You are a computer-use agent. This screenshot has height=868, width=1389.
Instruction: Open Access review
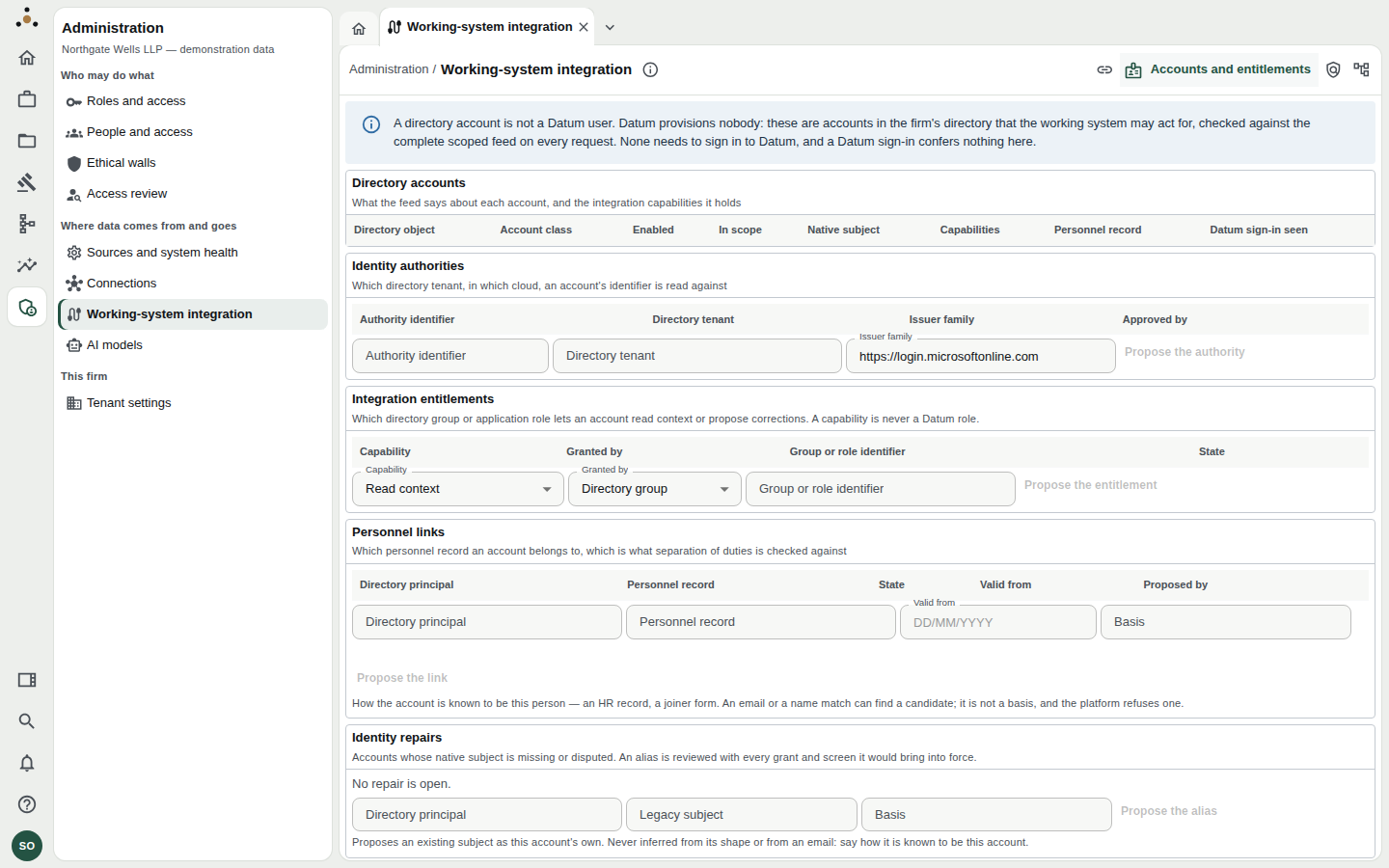click(x=193, y=194)
